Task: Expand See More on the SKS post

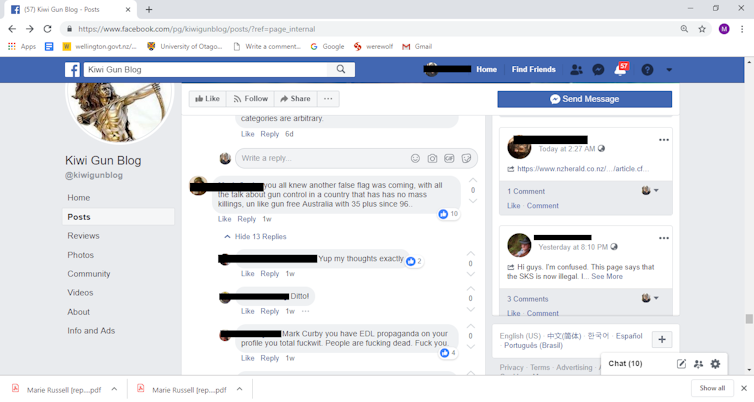Action: tap(607, 276)
